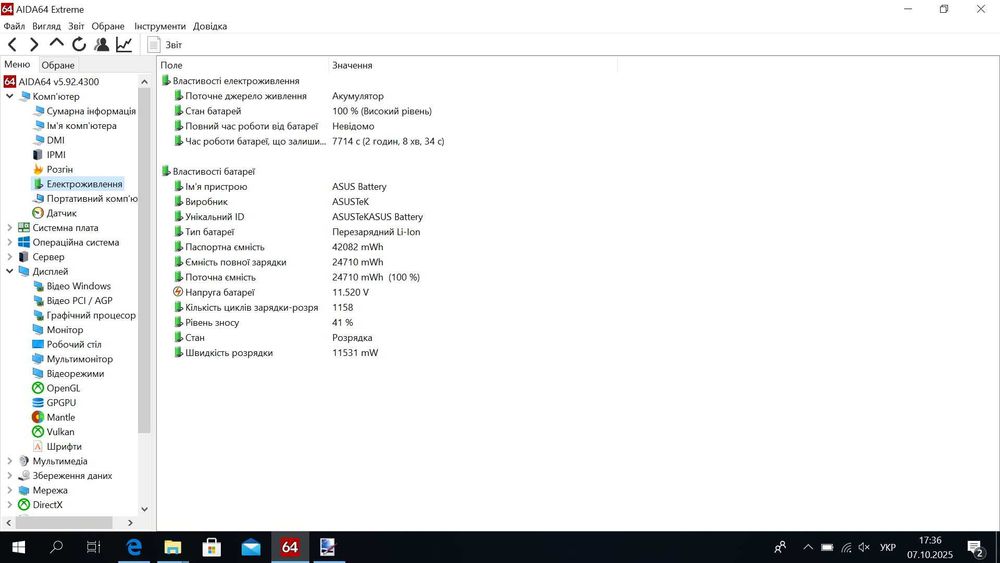
Task: Select Монітор in the tree
Action: pos(58,330)
